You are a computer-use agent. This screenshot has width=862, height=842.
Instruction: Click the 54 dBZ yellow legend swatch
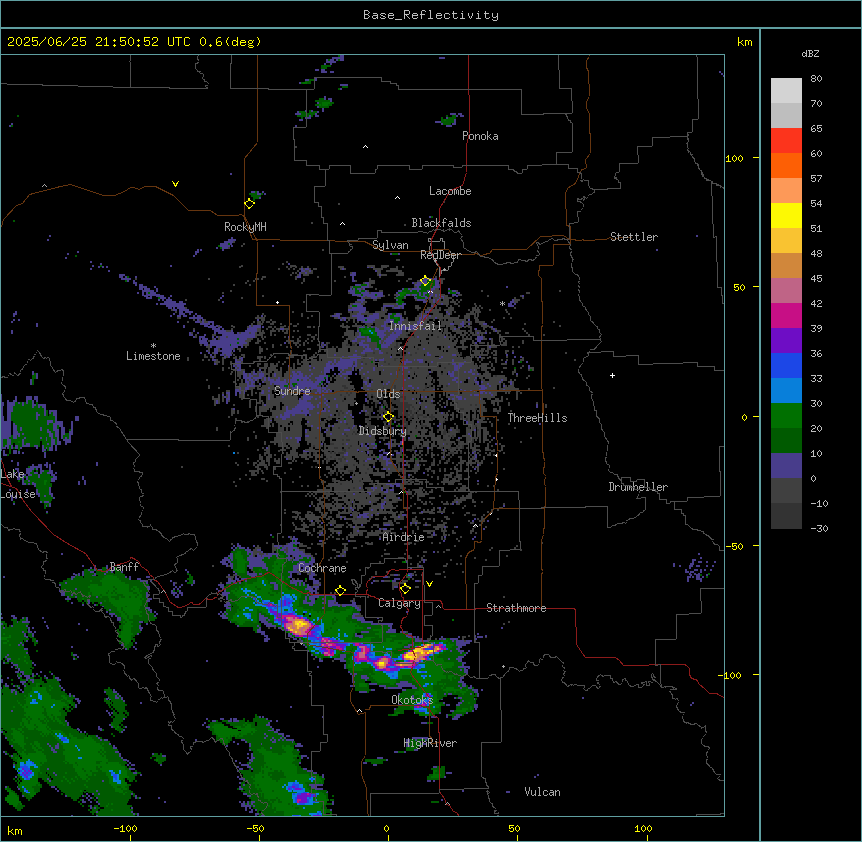pyautogui.click(x=786, y=215)
